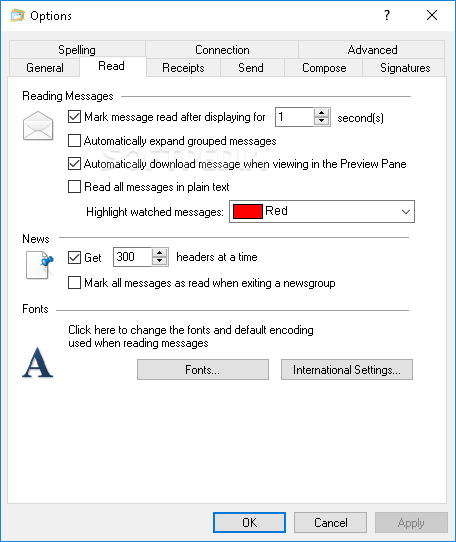
Task: Increase the seconds value with up arrow
Action: pos(322,113)
